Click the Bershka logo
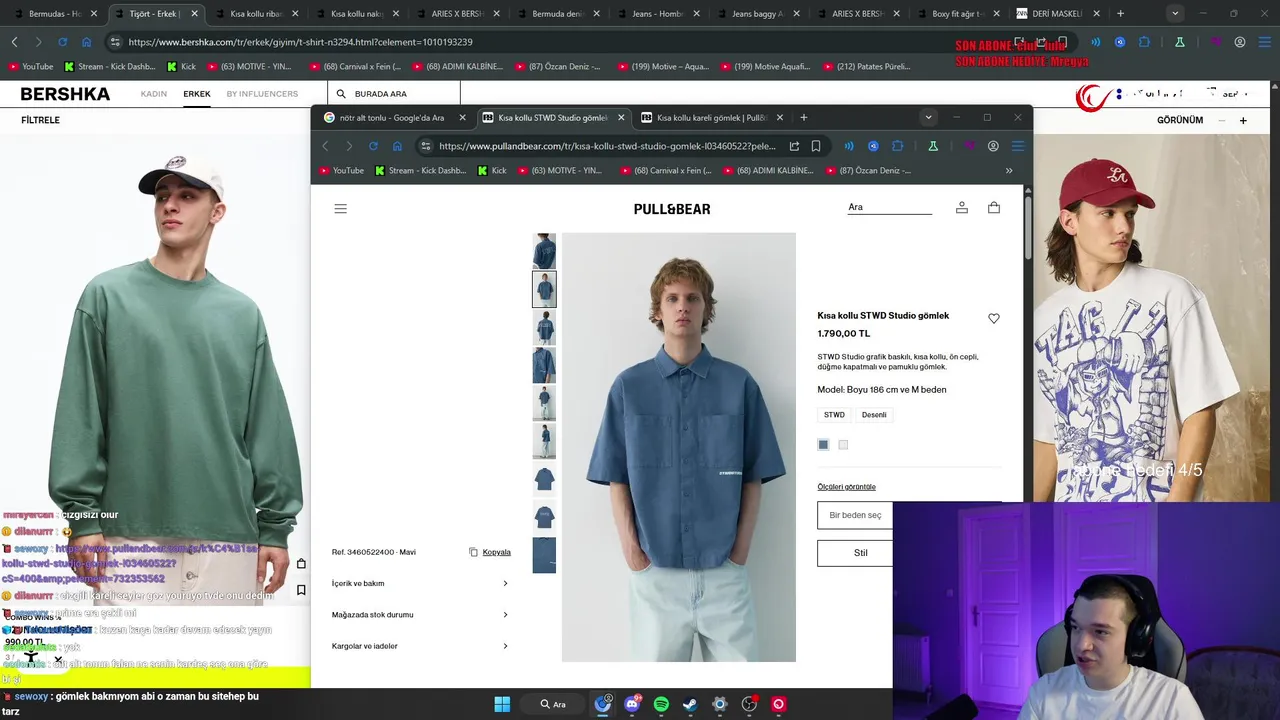The width and height of the screenshot is (1280, 720). [65, 94]
